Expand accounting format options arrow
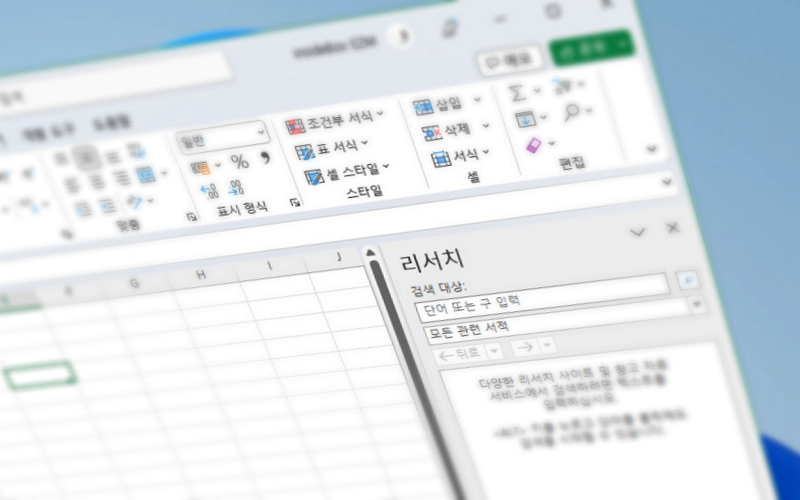The image size is (800, 500). pos(218,165)
